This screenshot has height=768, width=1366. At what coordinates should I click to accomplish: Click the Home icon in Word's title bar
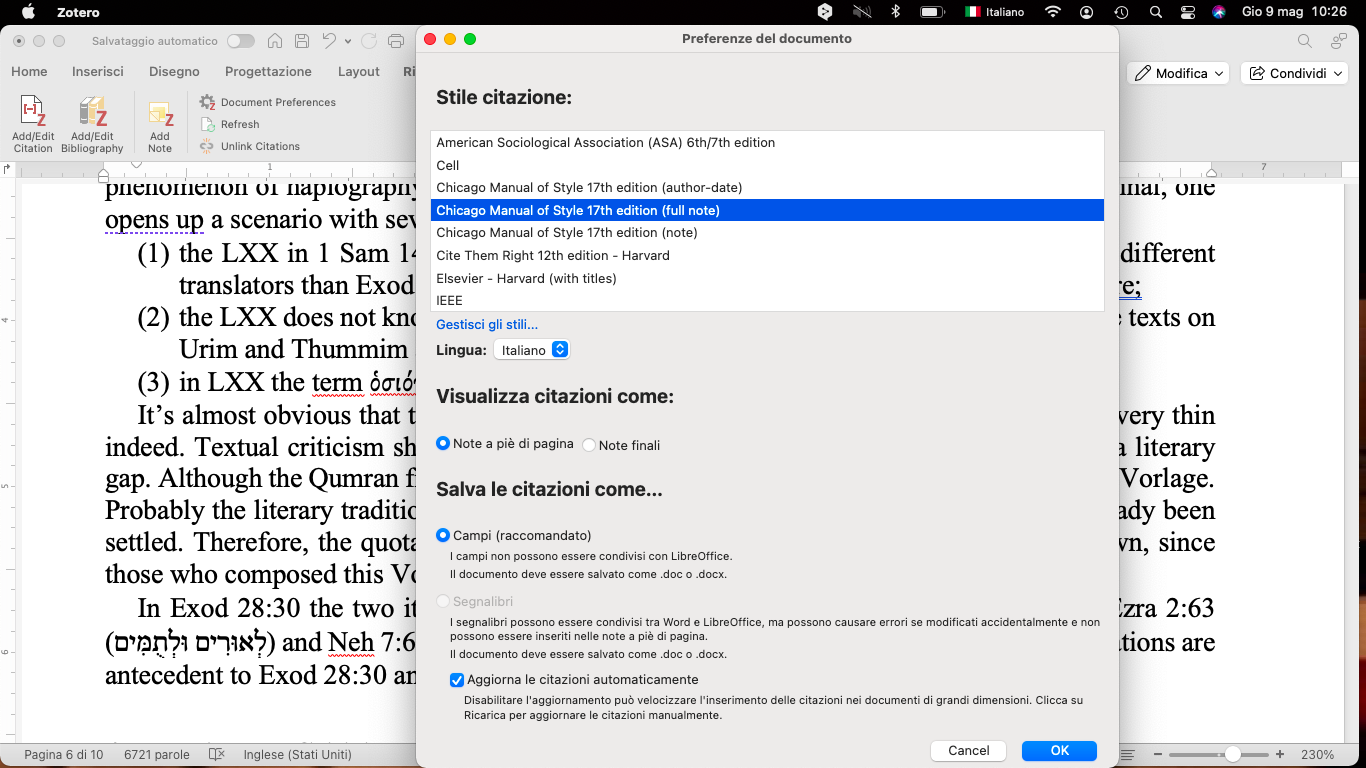pyautogui.click(x=275, y=41)
